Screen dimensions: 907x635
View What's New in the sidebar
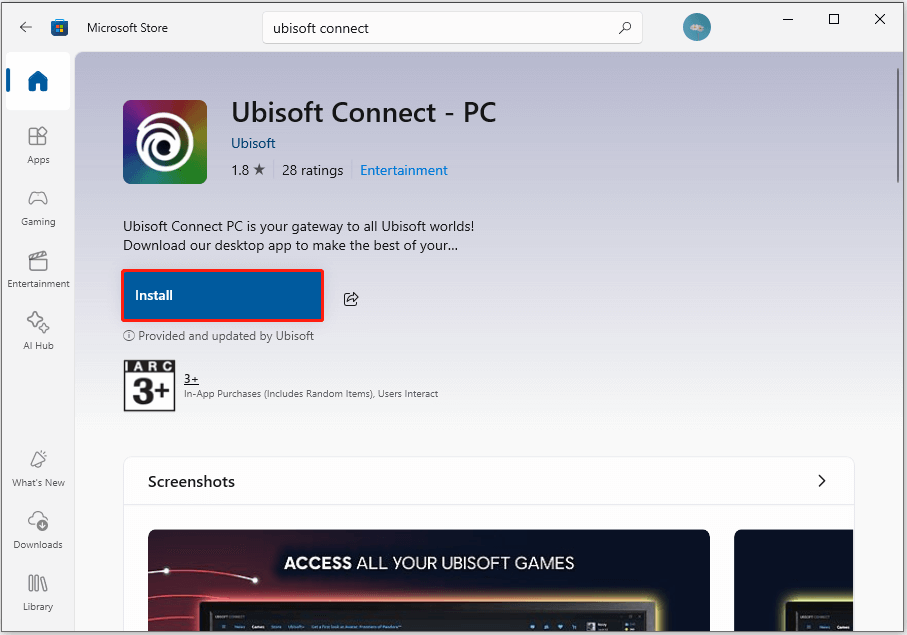[37, 468]
